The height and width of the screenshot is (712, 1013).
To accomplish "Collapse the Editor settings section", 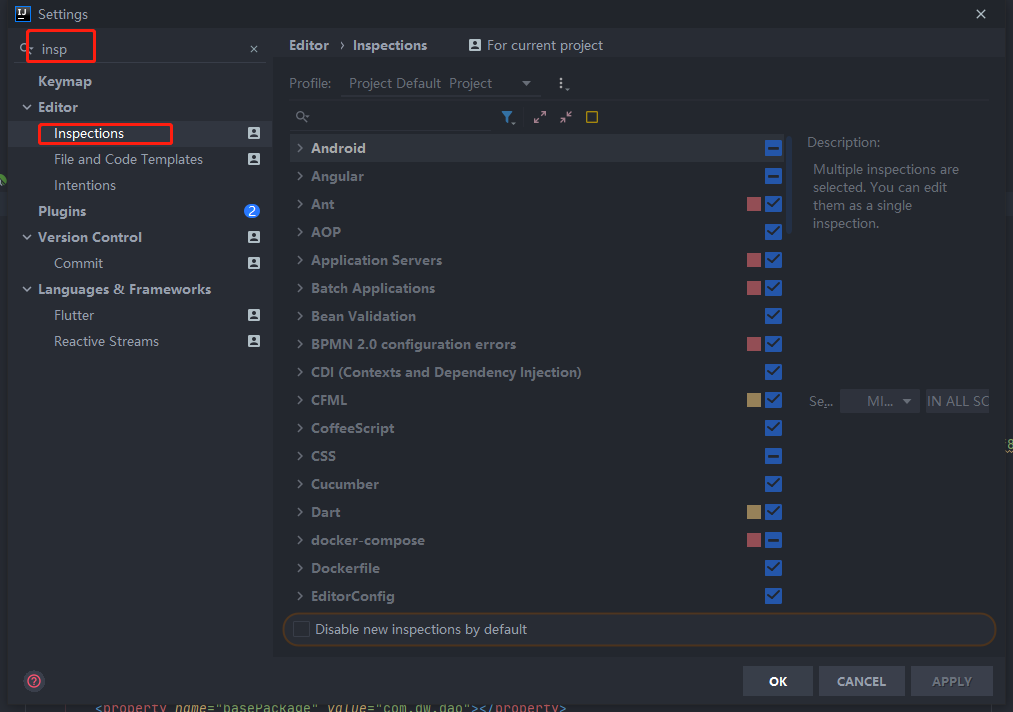I will [x=26, y=107].
